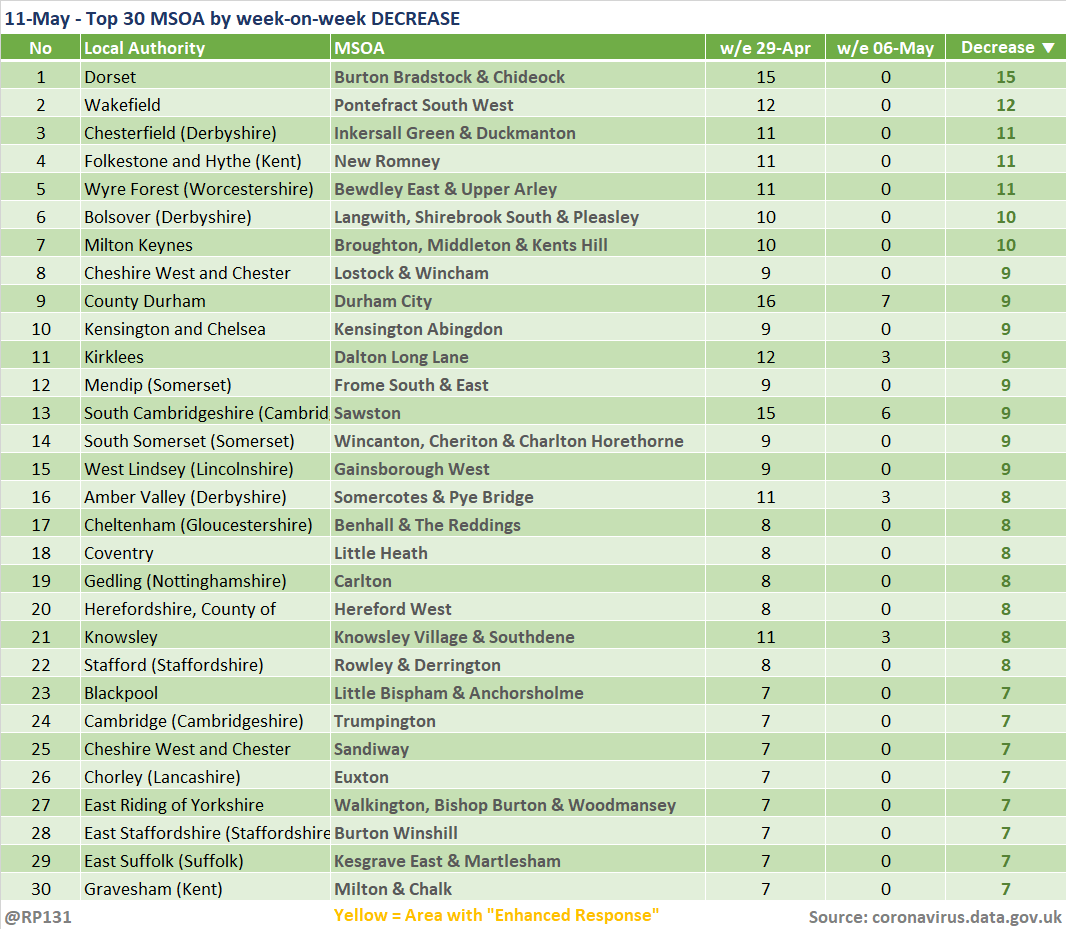Select the 'New Romney' cell
Image resolution: width=1066 pixels, height=929 pixels.
tap(517, 161)
